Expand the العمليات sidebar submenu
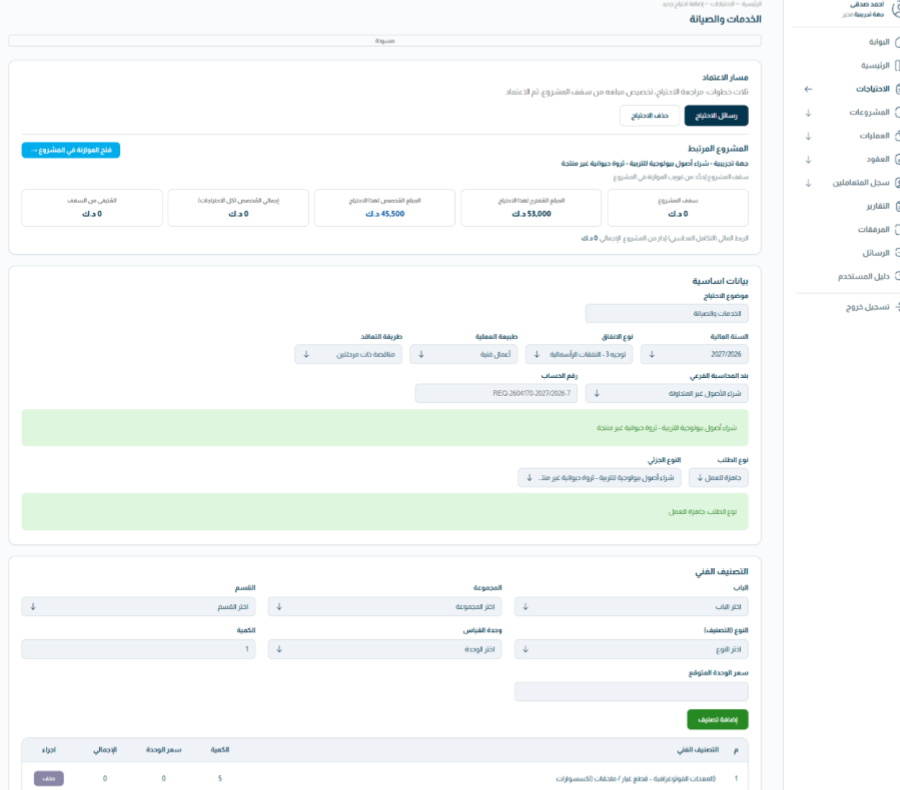This screenshot has width=900, height=790. click(x=808, y=136)
